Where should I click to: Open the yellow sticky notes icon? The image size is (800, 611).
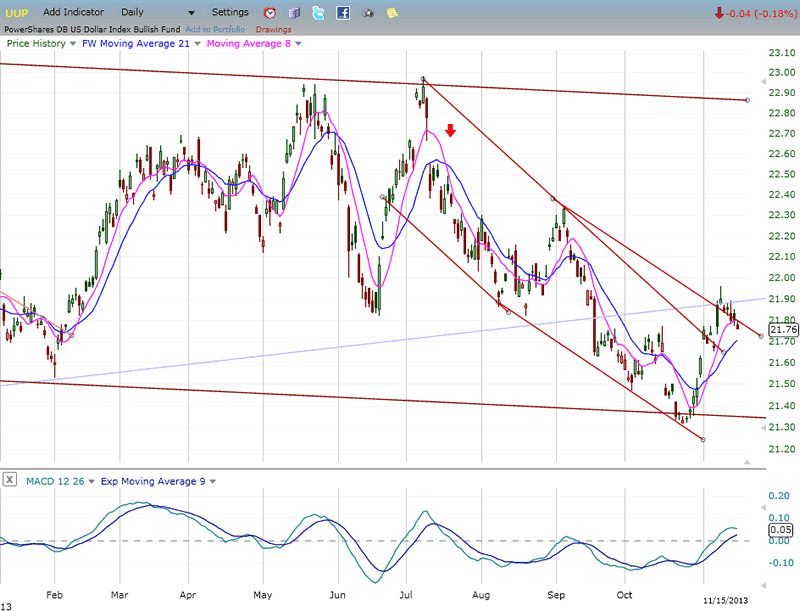391,13
